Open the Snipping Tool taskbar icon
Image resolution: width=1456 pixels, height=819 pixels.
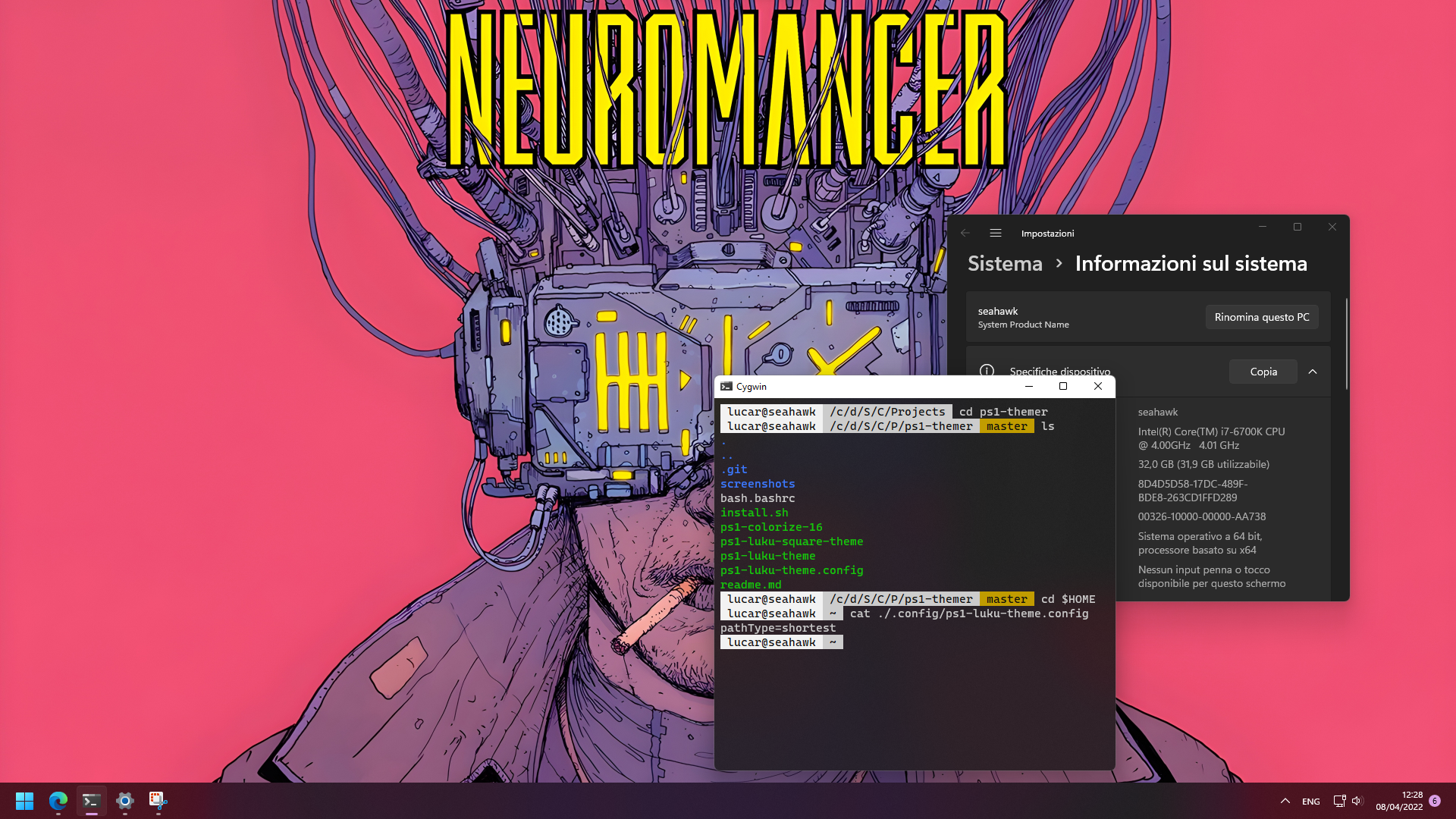(158, 801)
